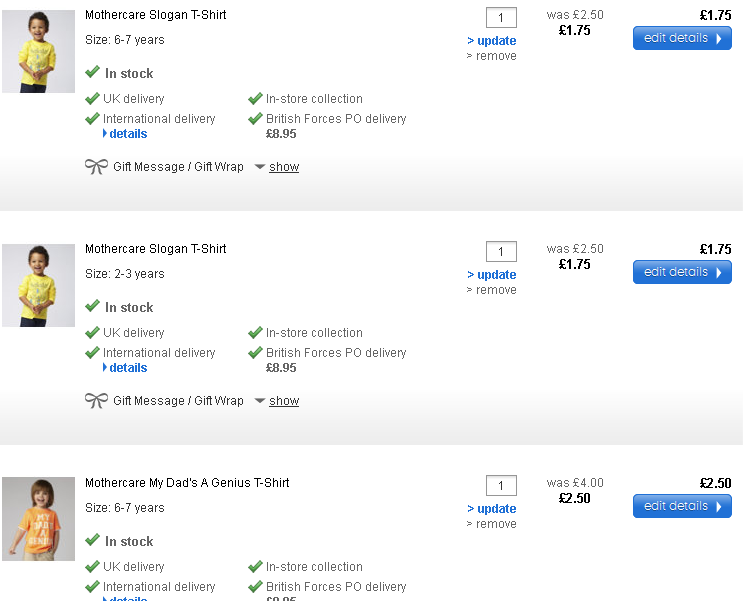Show gift wrap options for first Slogan T-Shirt
Viewport: 747px width, 601px height.
click(283, 167)
